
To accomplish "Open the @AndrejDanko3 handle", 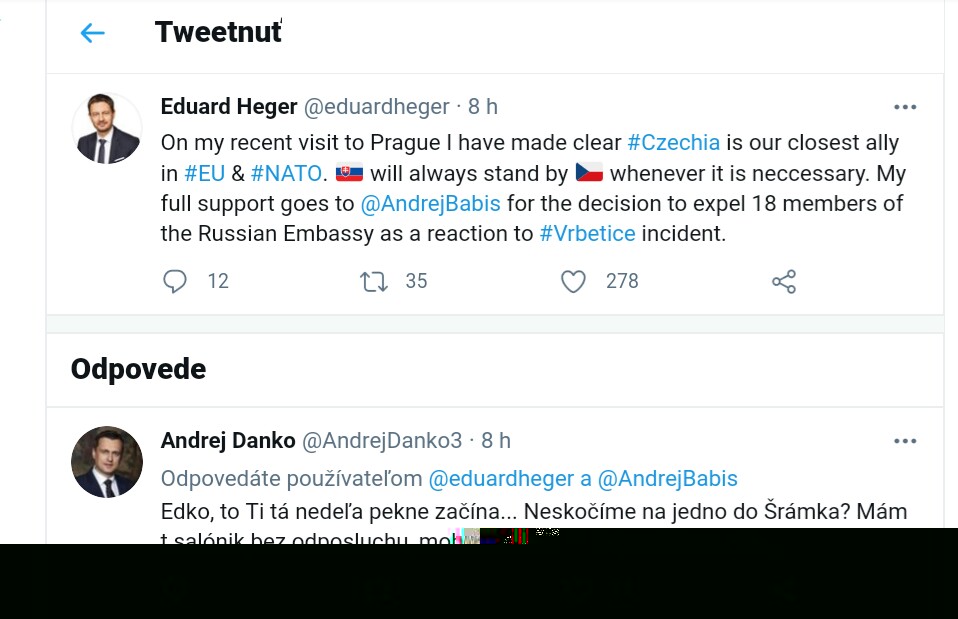I will click(382, 441).
